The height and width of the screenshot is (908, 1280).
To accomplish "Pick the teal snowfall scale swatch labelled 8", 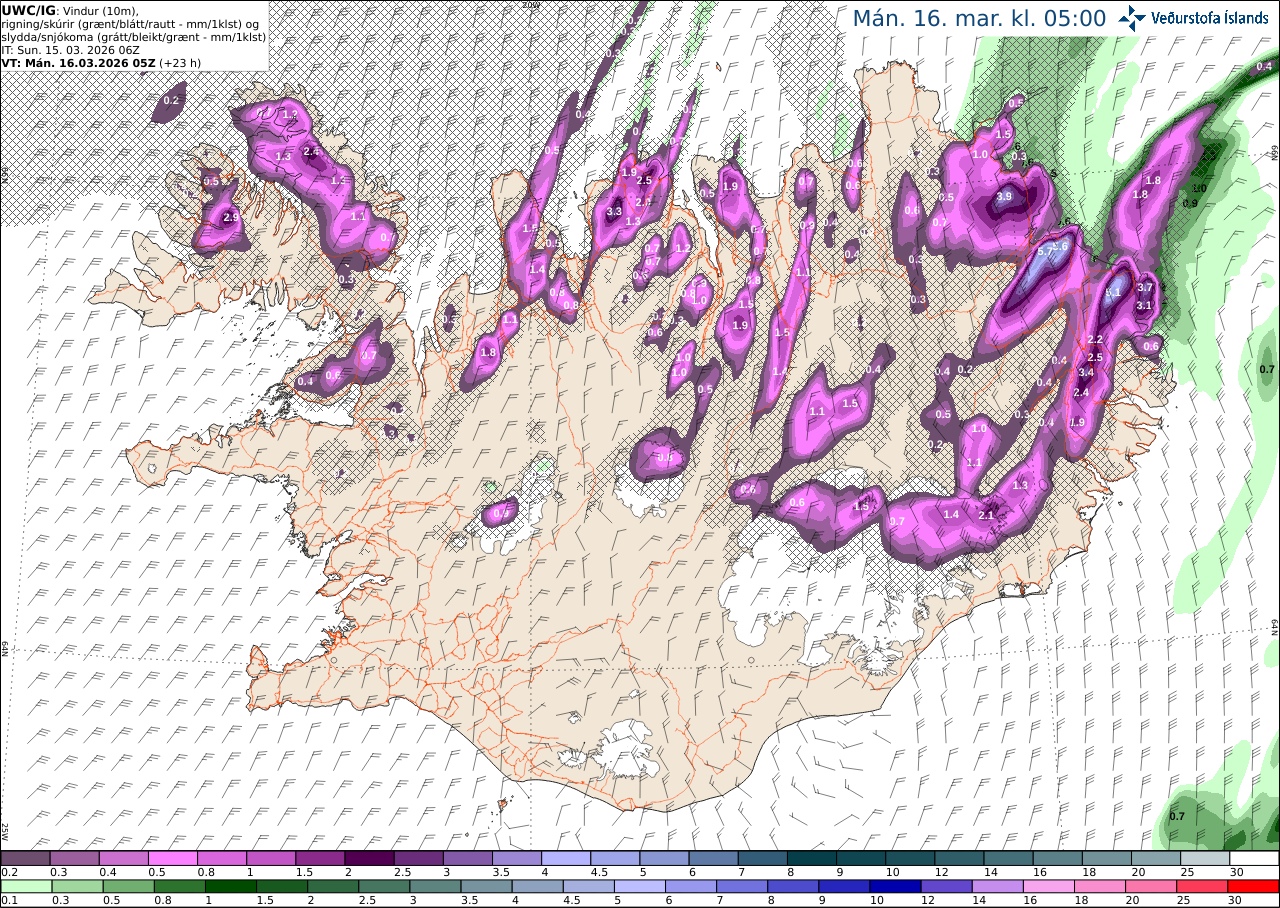I will 812,858.
